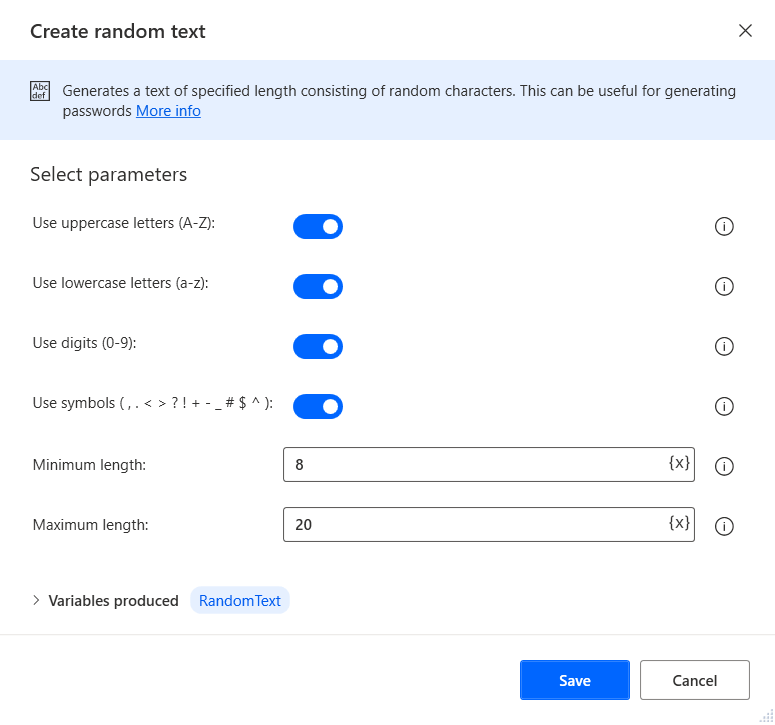This screenshot has height=725, width=775.
Task: Click the Abc def action icon
Action: (40, 91)
